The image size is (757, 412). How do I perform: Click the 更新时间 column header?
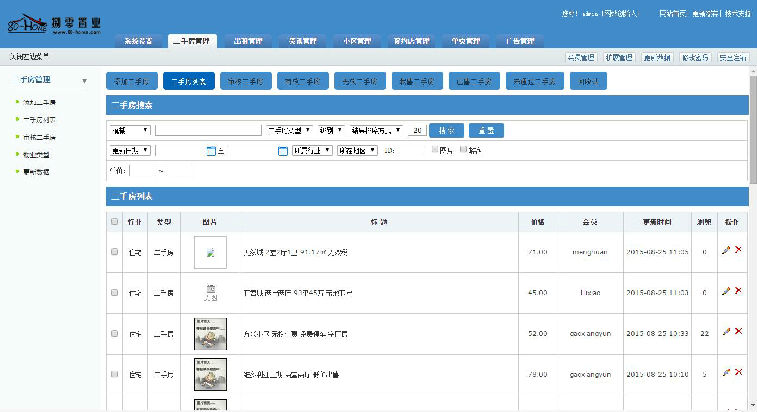(x=657, y=222)
